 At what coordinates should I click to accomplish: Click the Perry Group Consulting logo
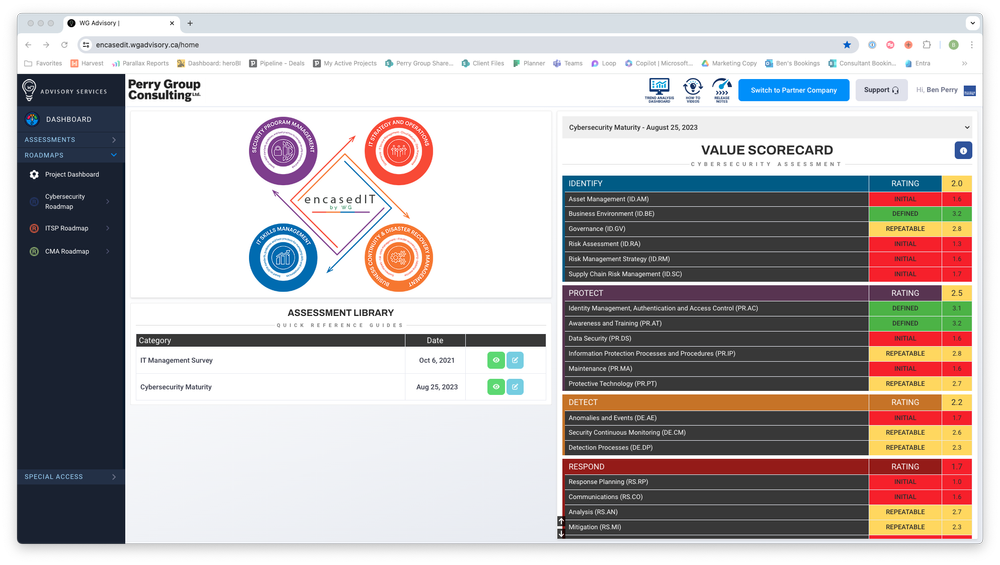coord(165,90)
